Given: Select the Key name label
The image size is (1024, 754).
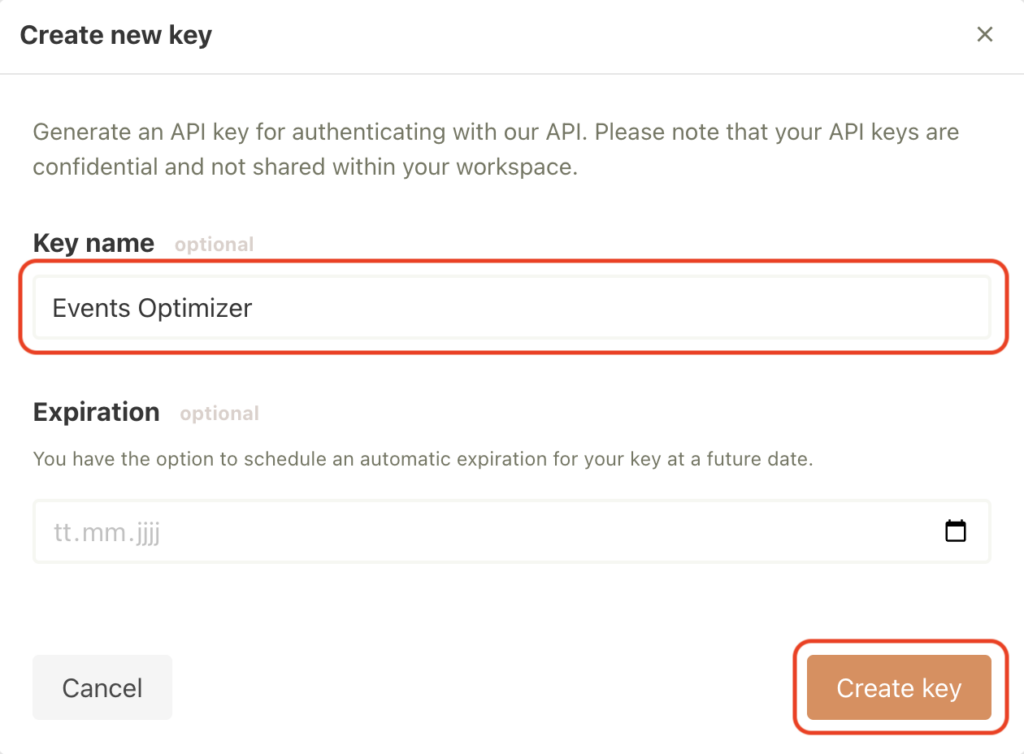Looking at the screenshot, I should point(93,242).
